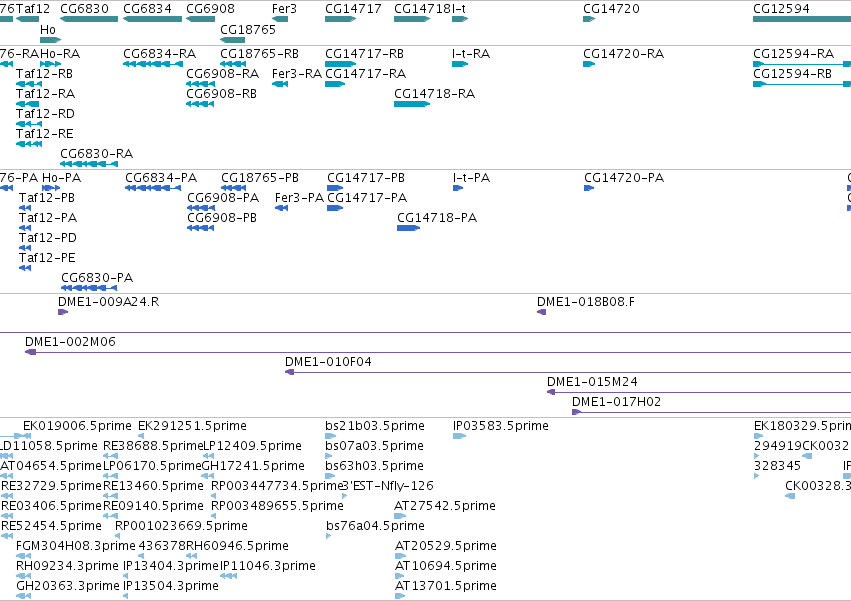Select transcript CG6830-RA
The image size is (851, 601).
click(96, 154)
